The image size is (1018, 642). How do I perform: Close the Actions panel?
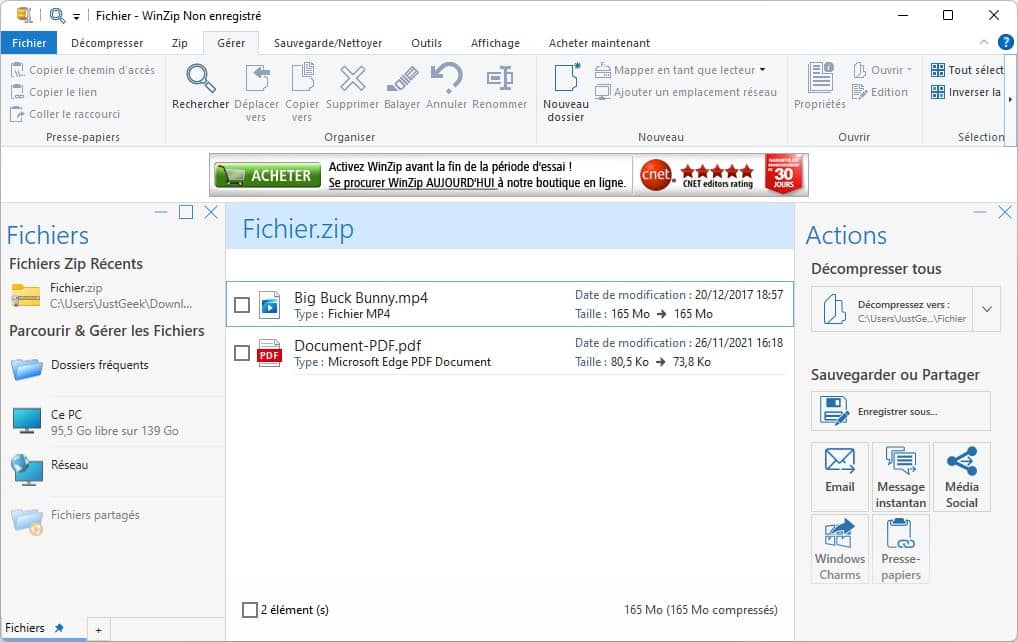(1005, 212)
